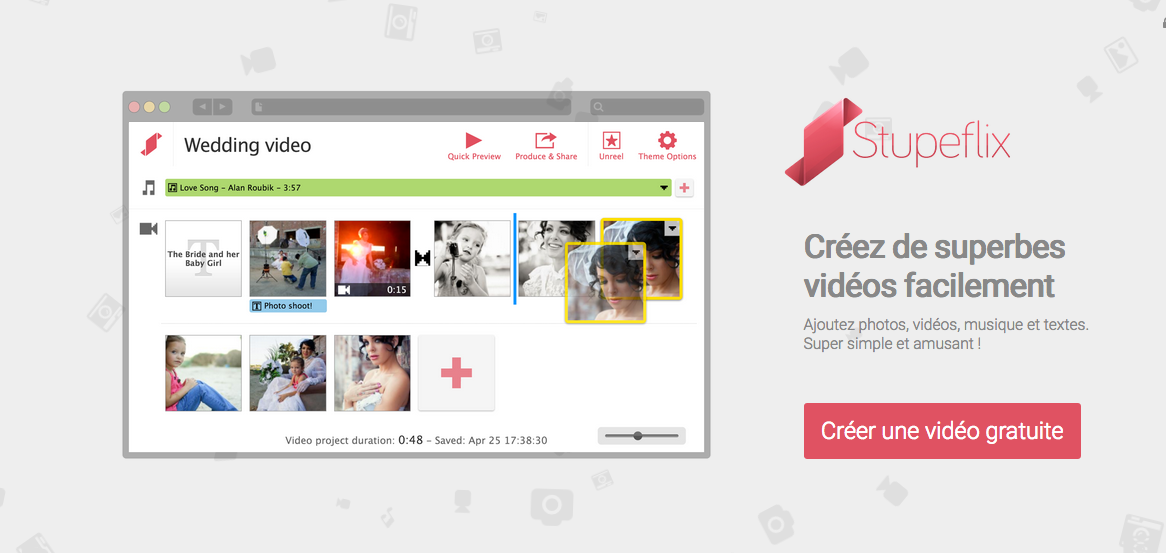
Task: Open Produce & Share
Action: click(545, 141)
